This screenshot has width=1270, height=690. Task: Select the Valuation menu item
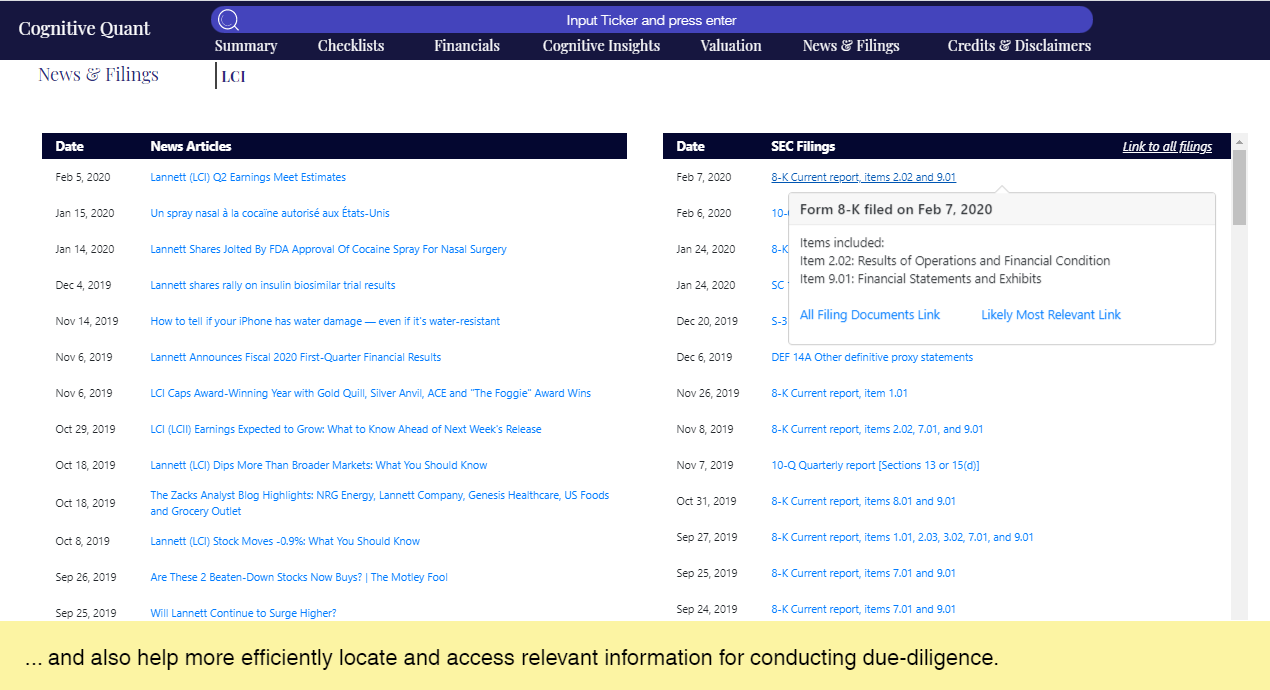coord(730,45)
